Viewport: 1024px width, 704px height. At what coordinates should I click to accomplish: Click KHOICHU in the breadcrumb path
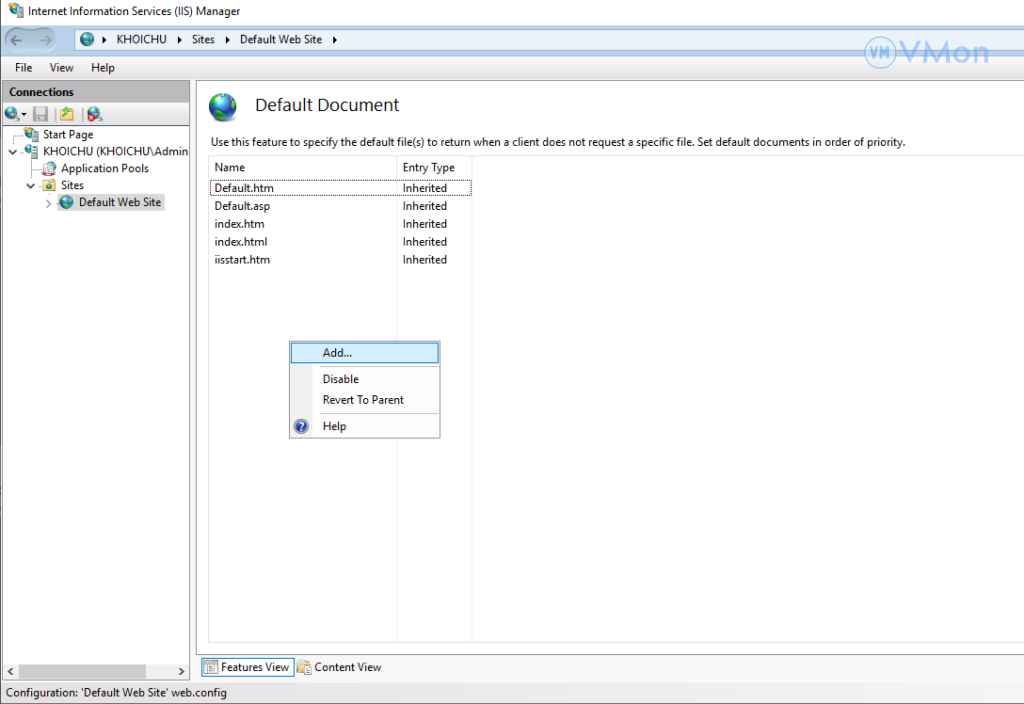pyautogui.click(x=142, y=39)
